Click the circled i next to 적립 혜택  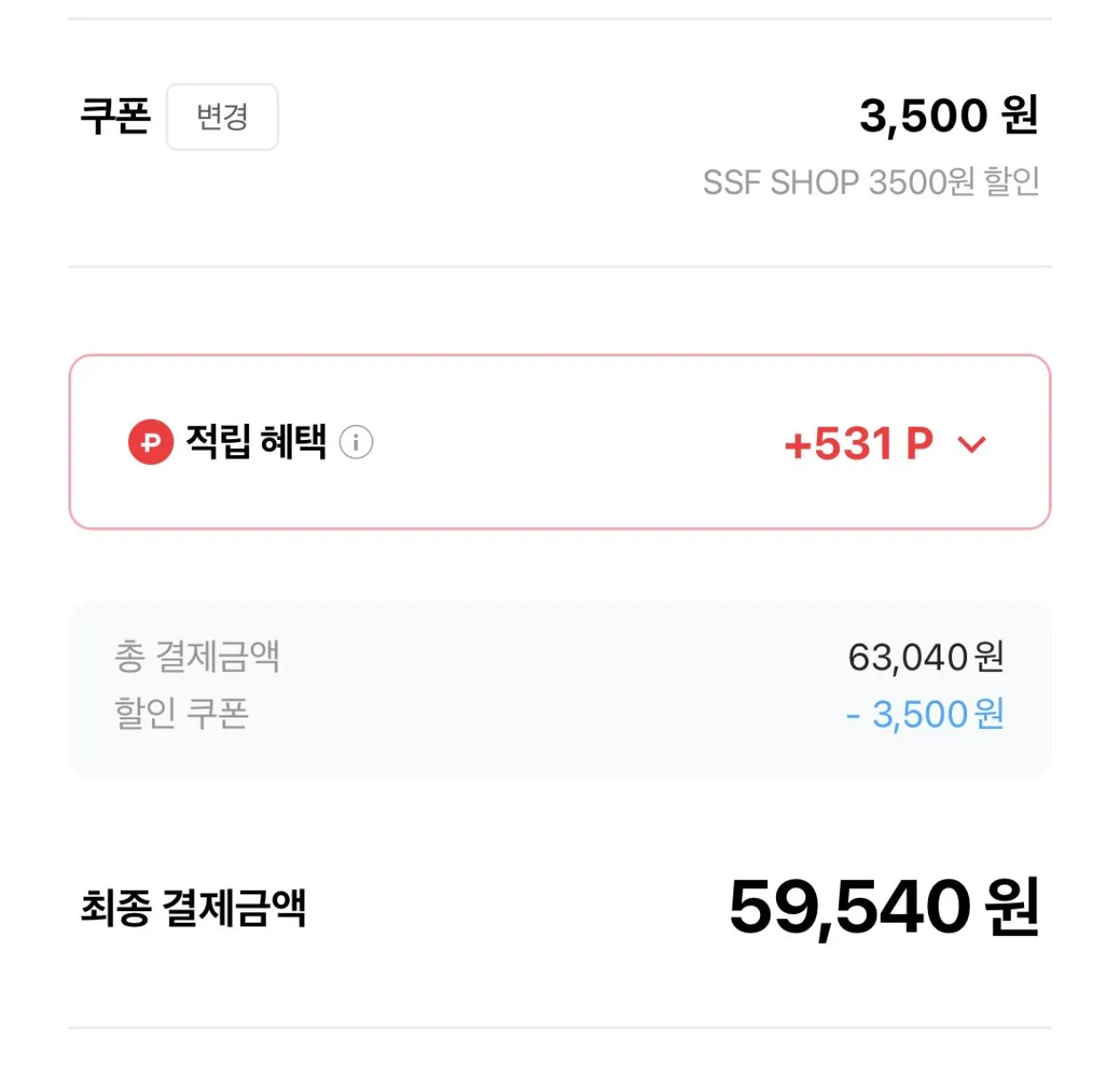(356, 442)
